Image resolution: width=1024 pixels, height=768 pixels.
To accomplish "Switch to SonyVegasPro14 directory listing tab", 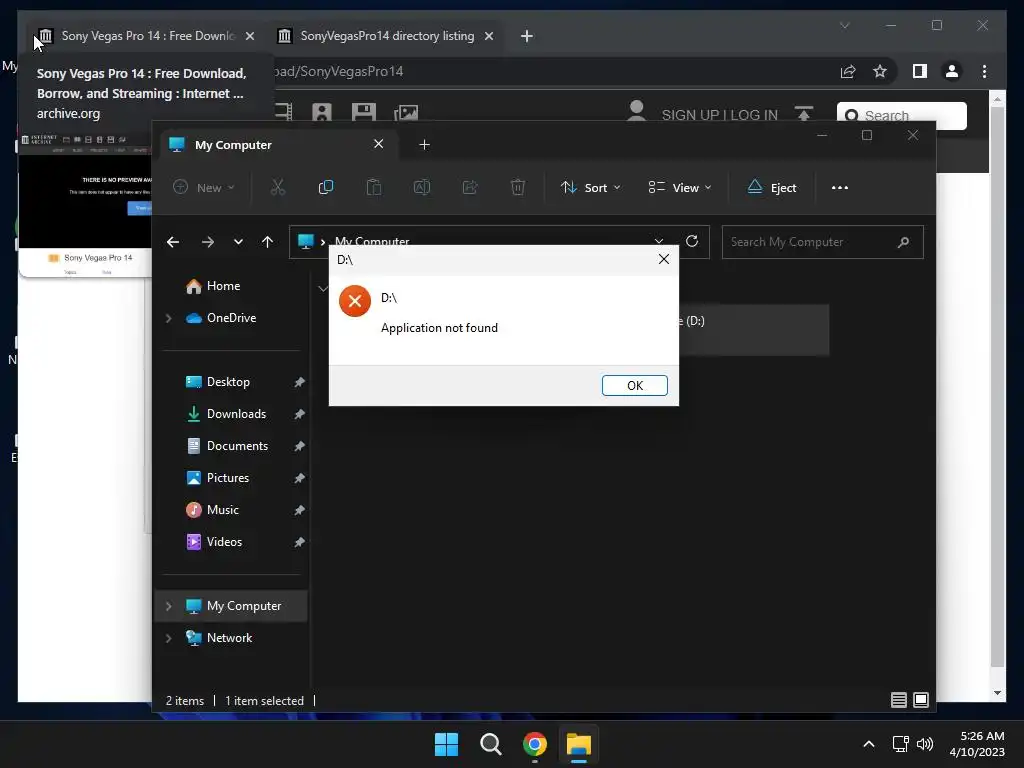I will [x=387, y=36].
